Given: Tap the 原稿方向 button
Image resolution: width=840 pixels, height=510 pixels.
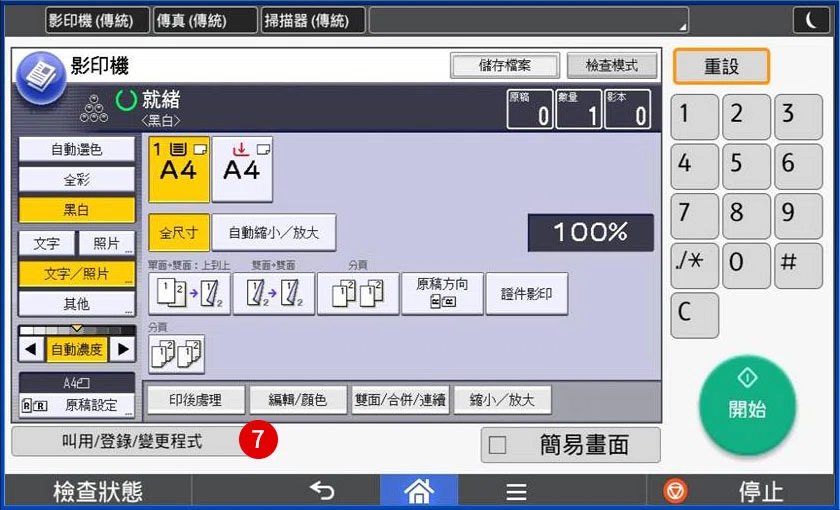Looking at the screenshot, I should 442,294.
